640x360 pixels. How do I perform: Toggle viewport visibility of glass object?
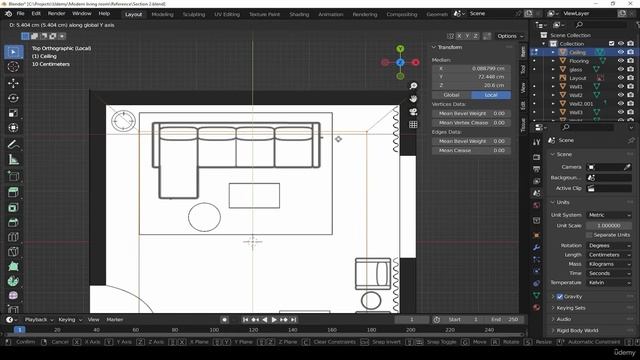621,69
